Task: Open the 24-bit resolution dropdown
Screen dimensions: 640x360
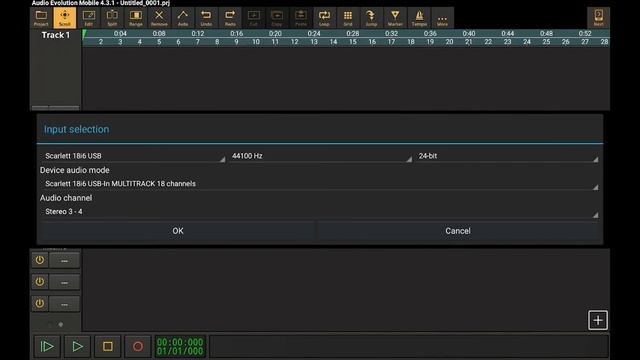Action: click(x=507, y=156)
